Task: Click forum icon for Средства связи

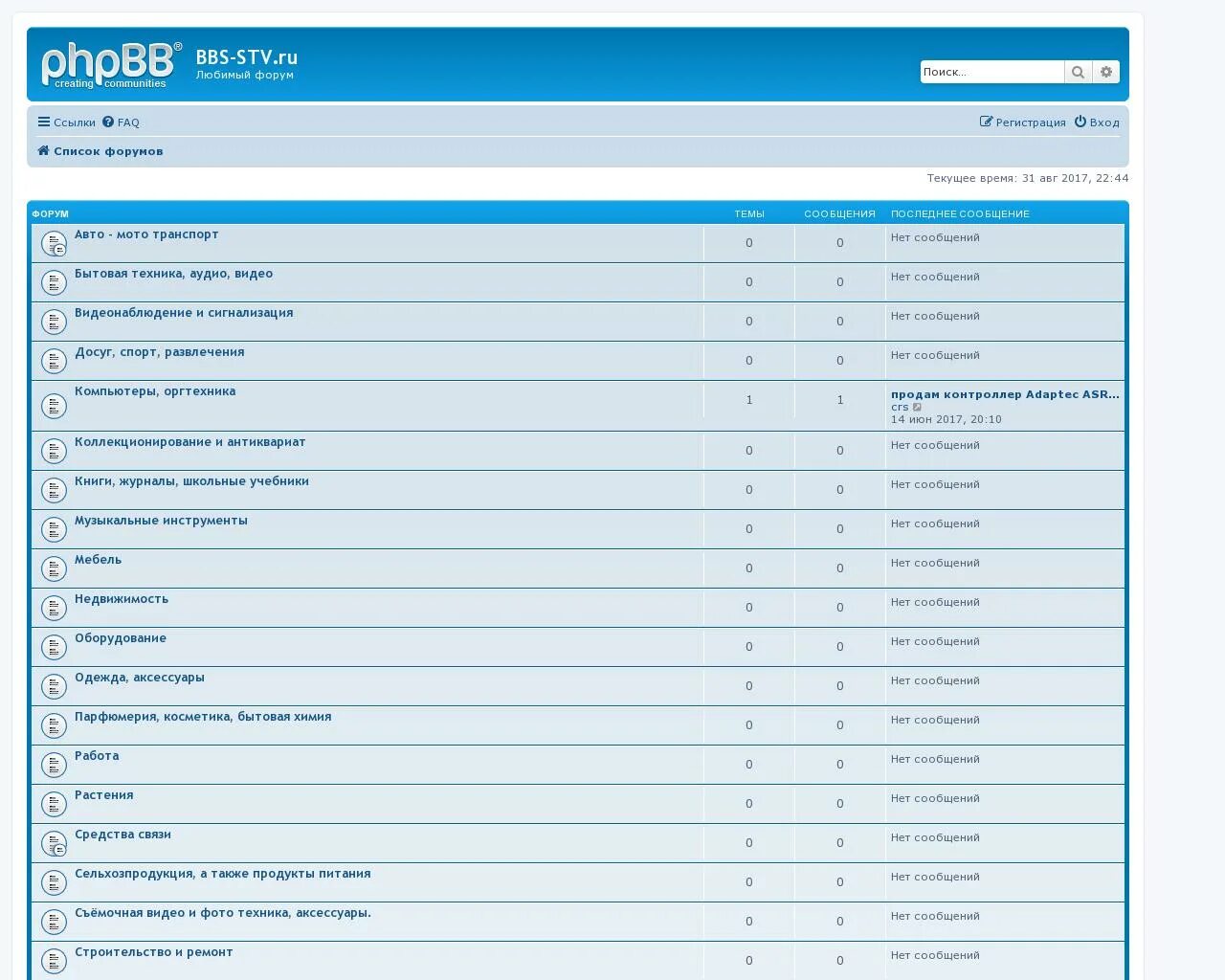Action: click(x=54, y=843)
